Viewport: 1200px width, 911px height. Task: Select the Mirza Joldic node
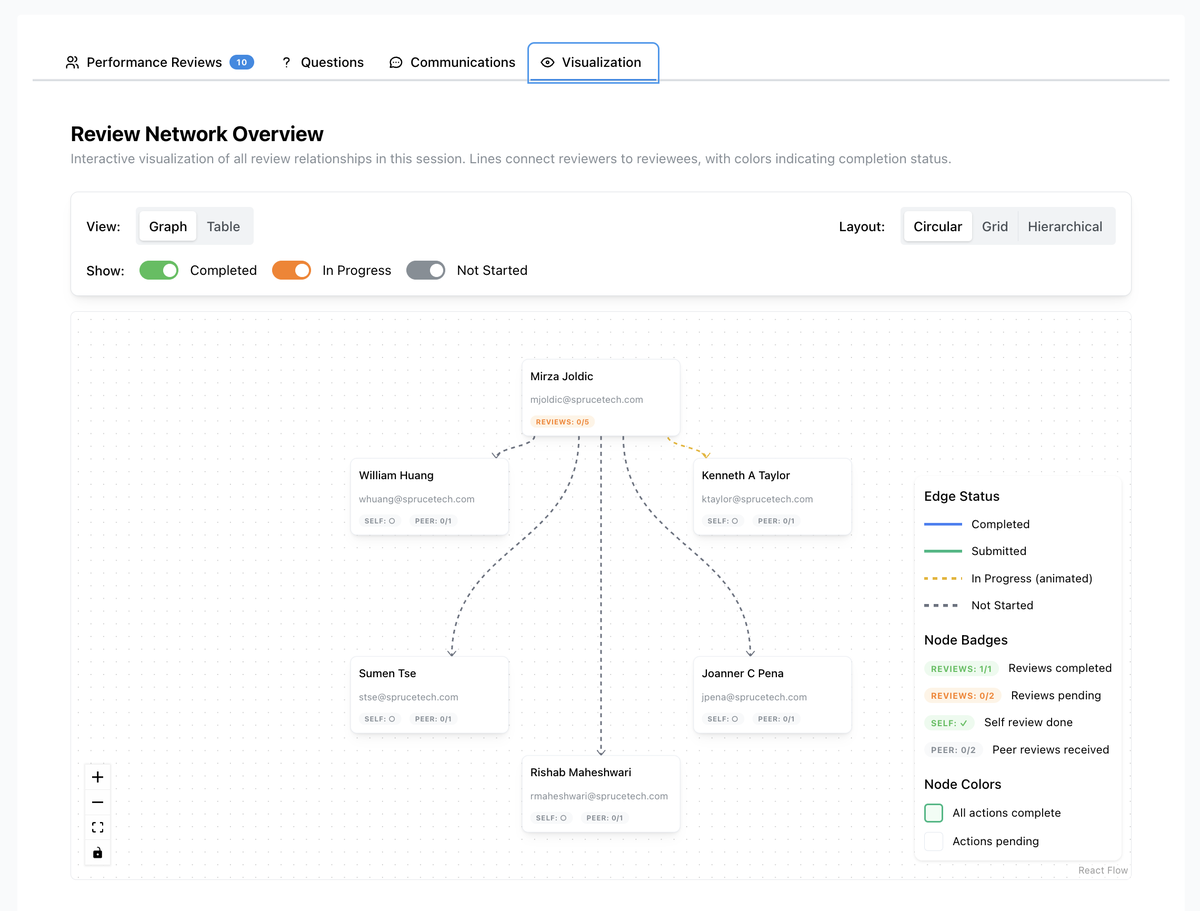[601, 398]
